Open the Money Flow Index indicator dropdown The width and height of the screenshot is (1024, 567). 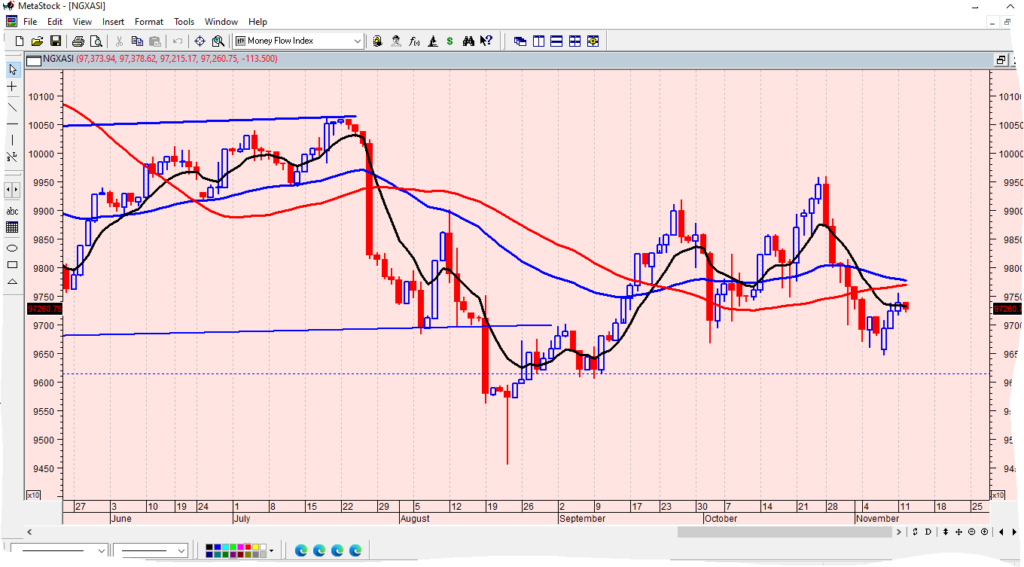click(x=357, y=41)
